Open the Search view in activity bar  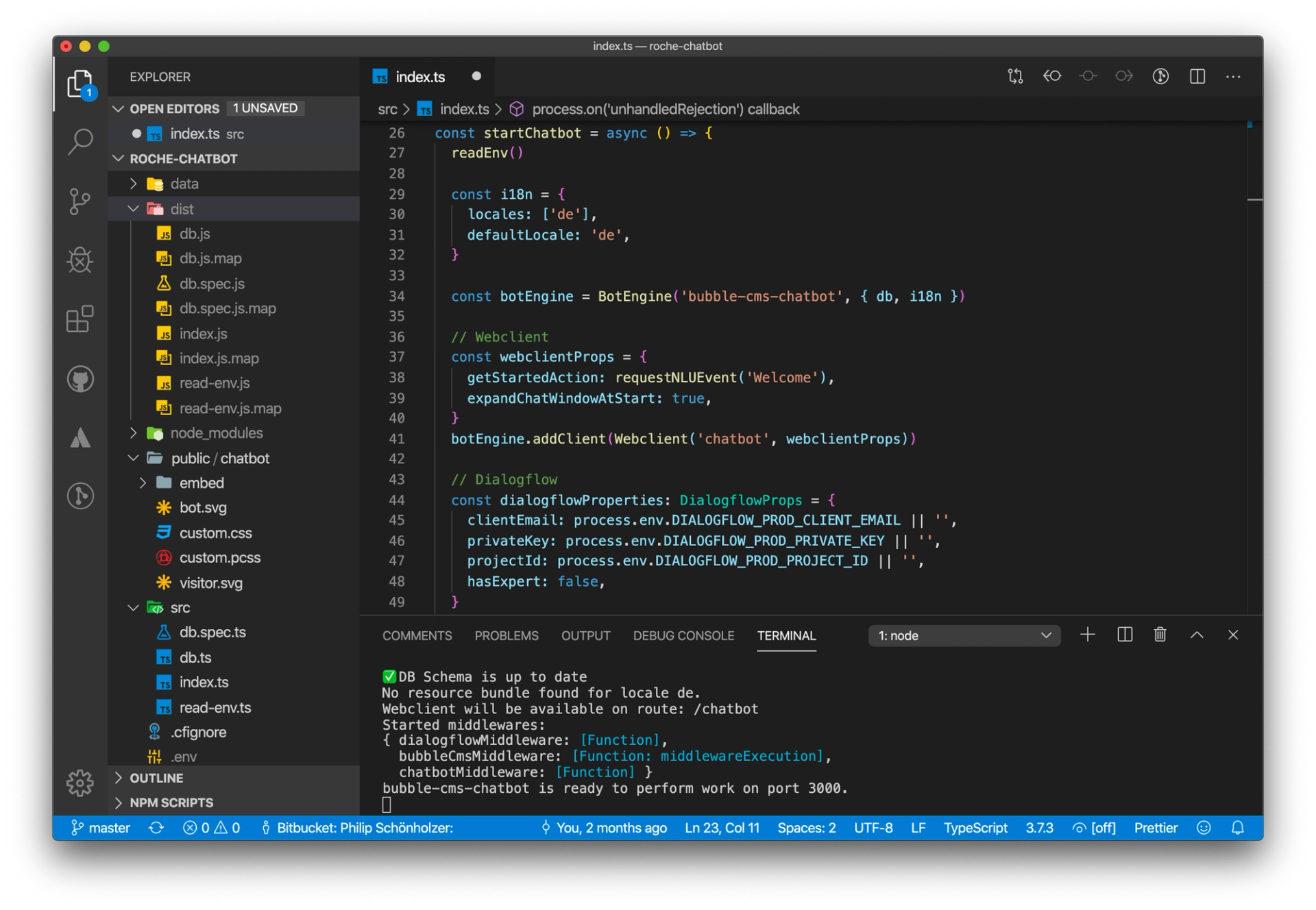(80, 142)
